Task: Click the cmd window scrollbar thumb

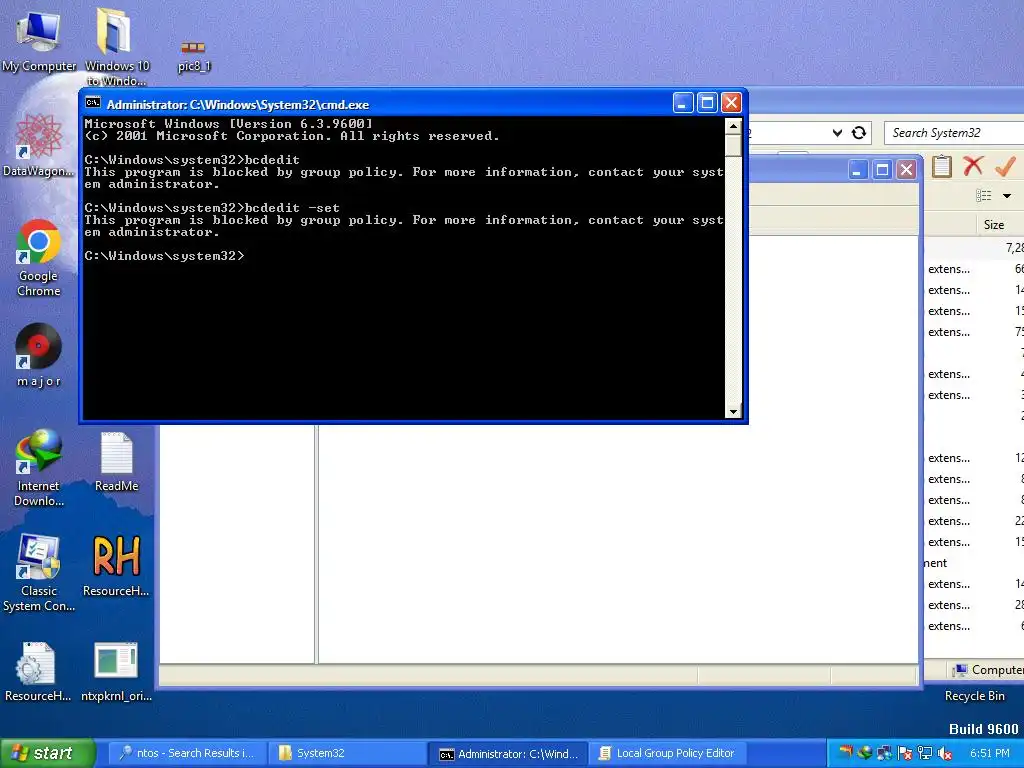Action: click(x=733, y=146)
